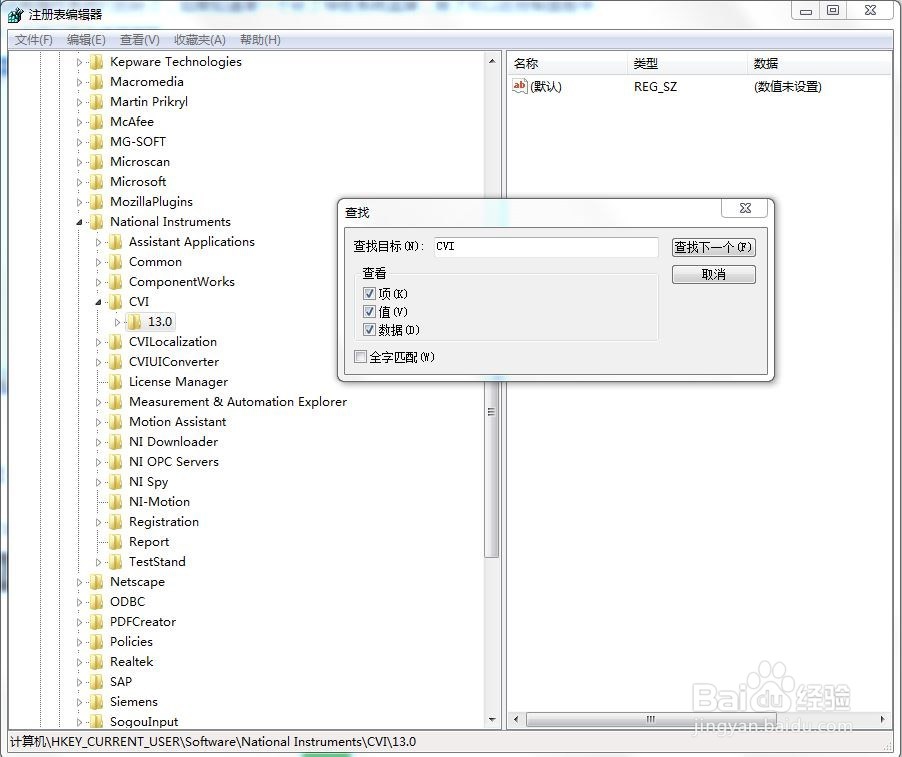Click the right pane scroll-right arrow
The image size is (902, 757).
coord(884,719)
